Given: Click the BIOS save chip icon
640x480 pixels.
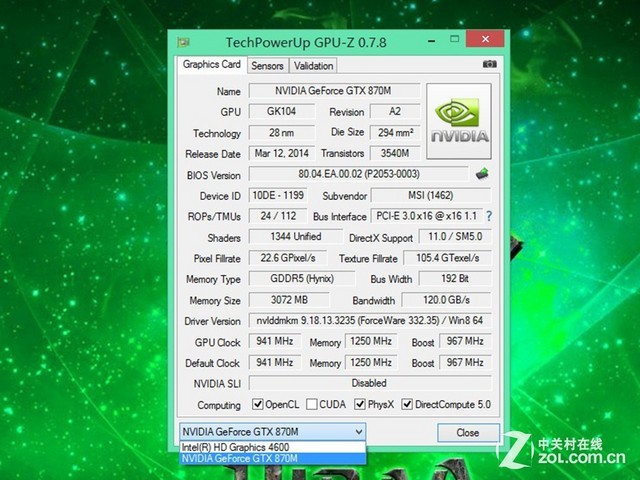Looking at the screenshot, I should [482, 174].
